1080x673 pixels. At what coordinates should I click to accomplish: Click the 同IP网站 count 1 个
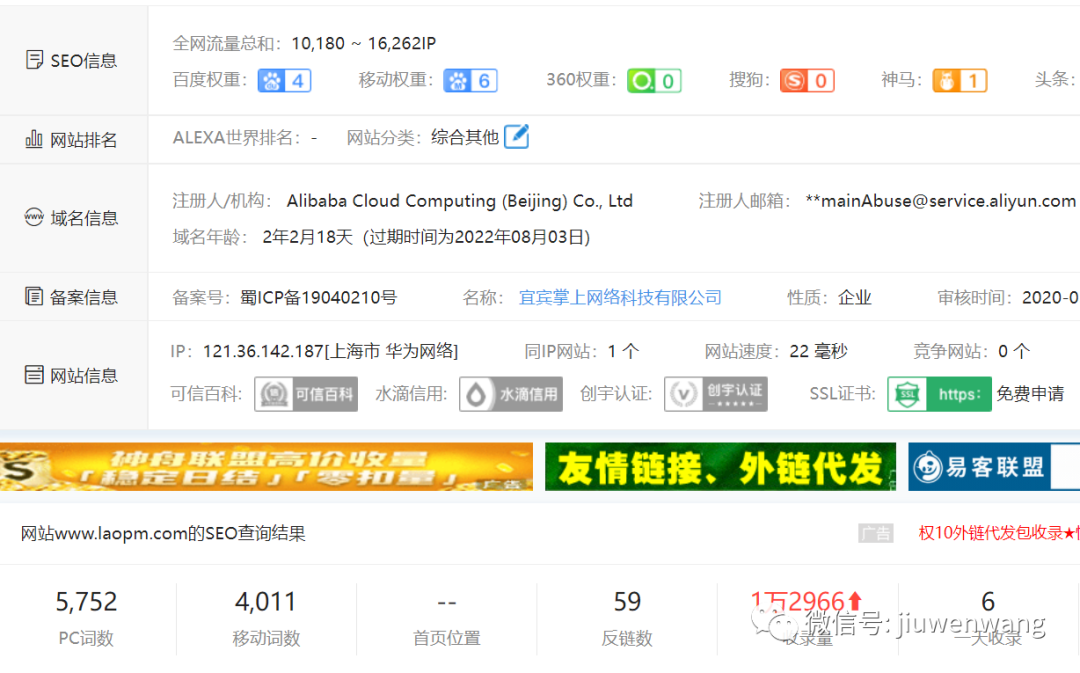tap(623, 351)
